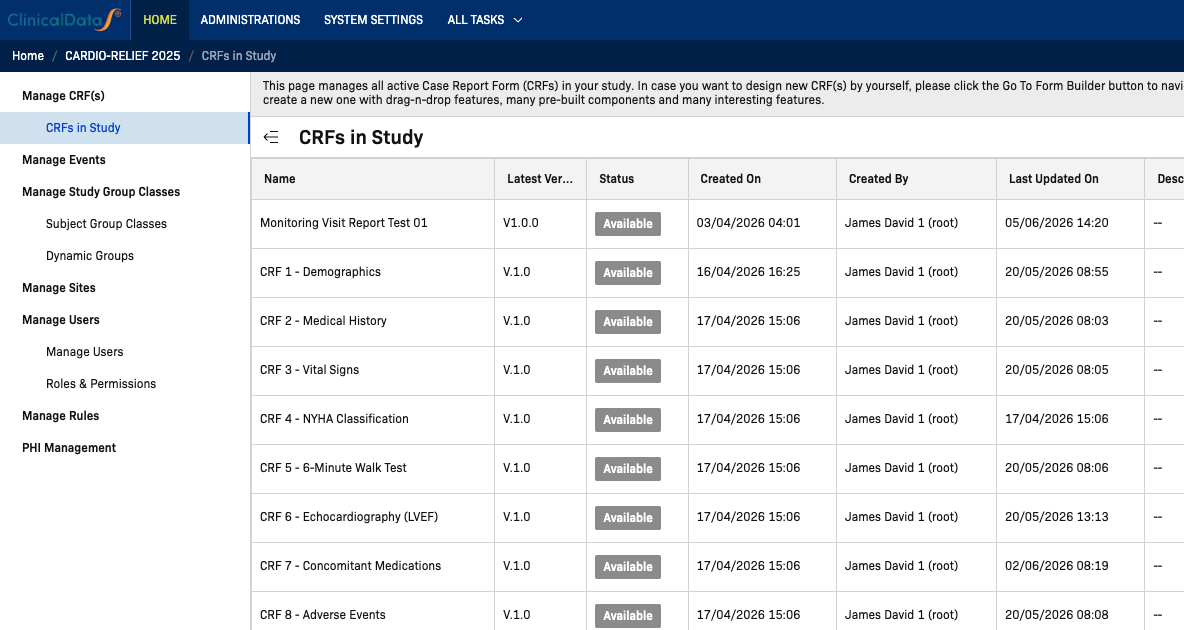The height and width of the screenshot is (630, 1184).
Task: Open the indented Manage Users sub-item
Action: [x=85, y=352]
